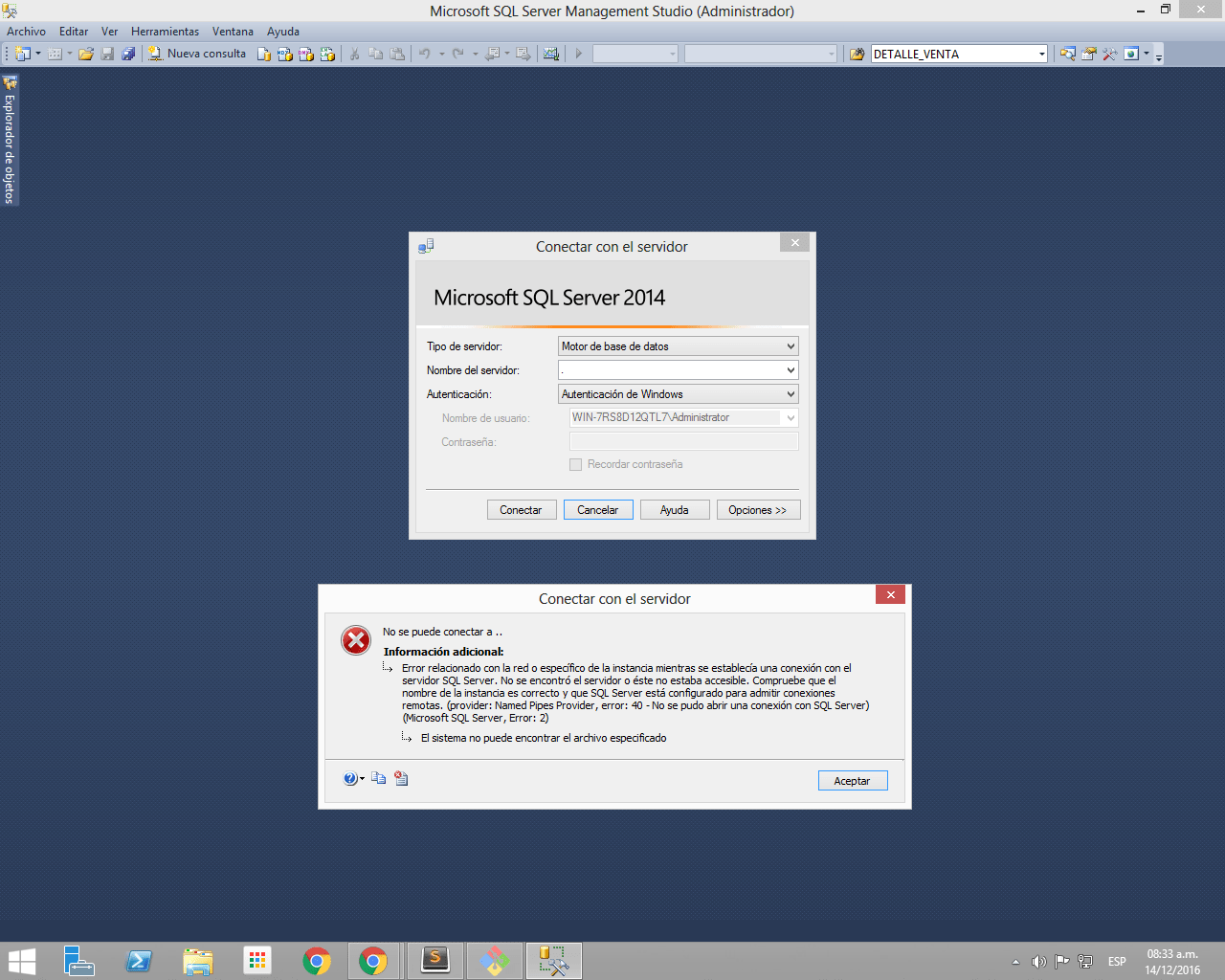Click the Paste clipboard icon in toolbar
Screen dimensions: 1225x980
point(397,54)
